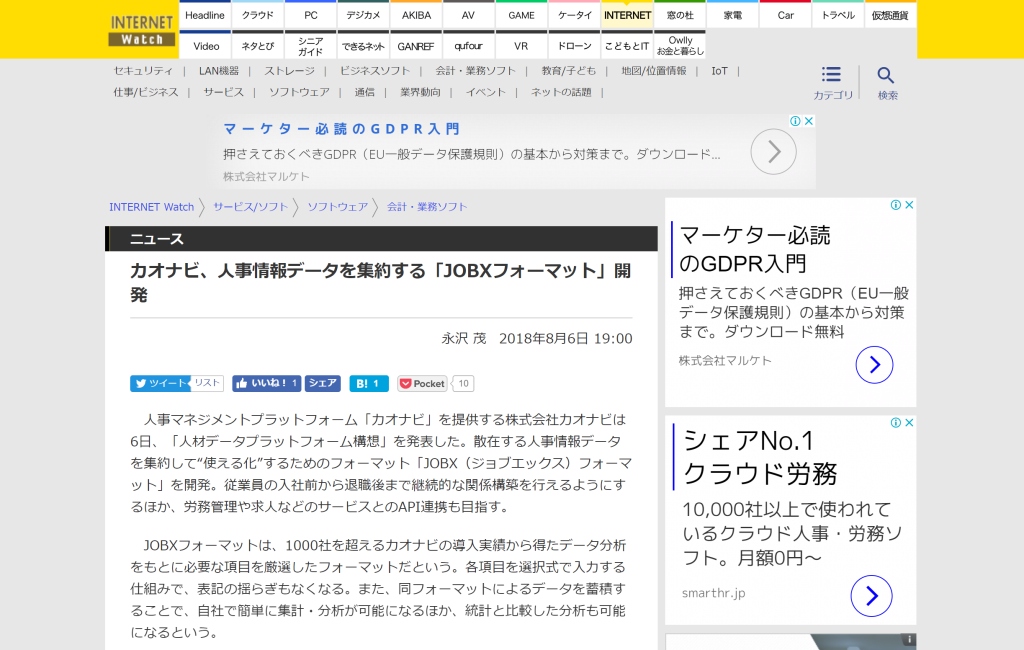Share the article on Facebook
This screenshot has width=1024, height=650.
point(323,383)
